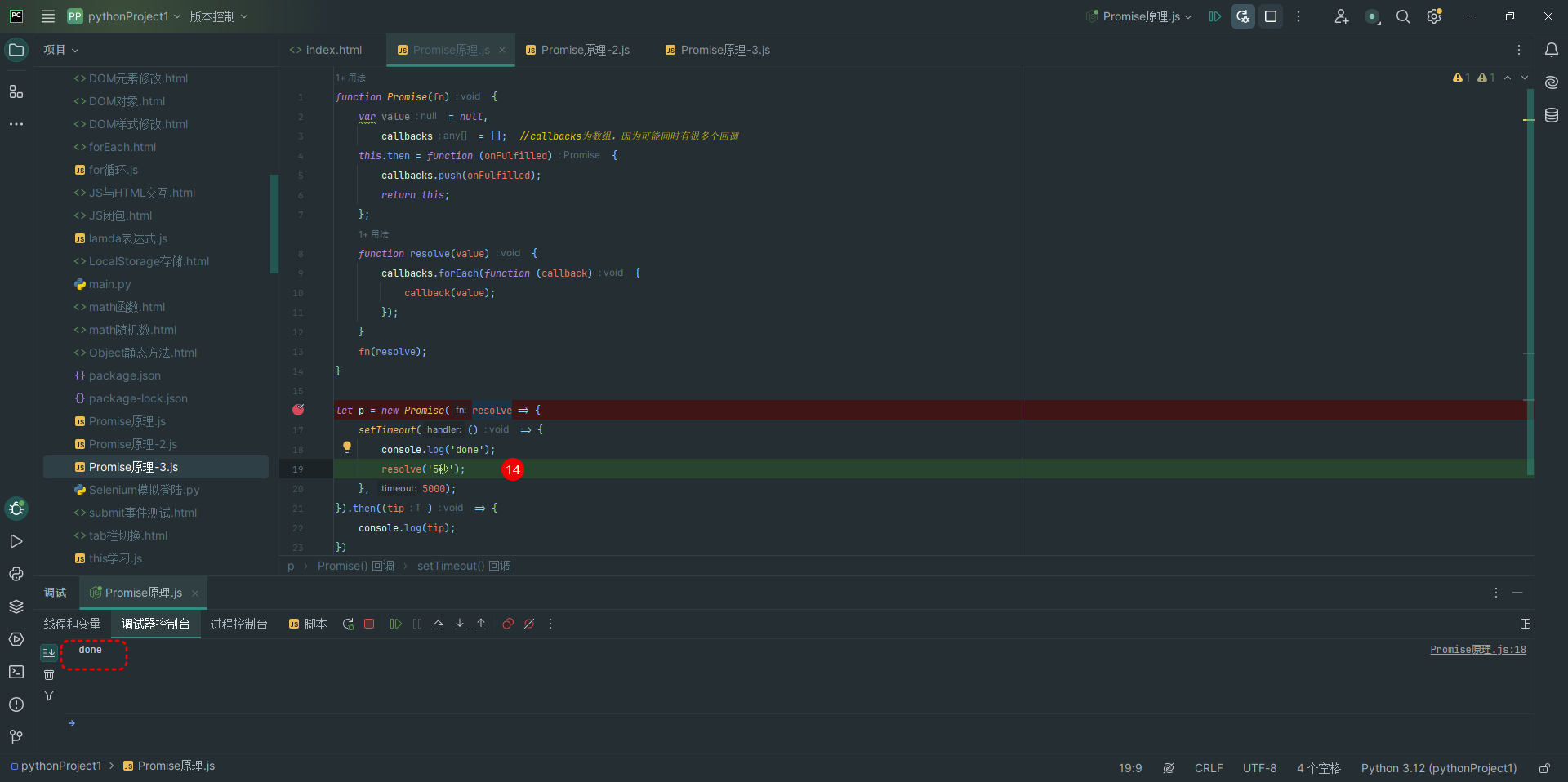The width and height of the screenshot is (1568, 782).
Task: Show more tool windows in left sidebar
Action: pos(16,124)
